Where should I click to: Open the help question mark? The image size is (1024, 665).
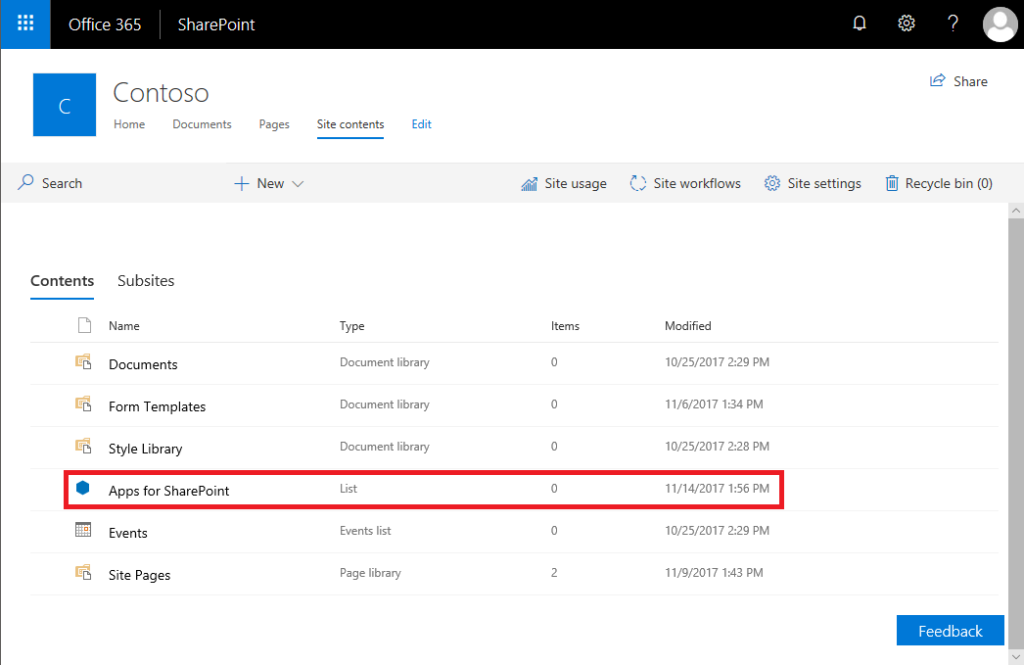(x=953, y=24)
